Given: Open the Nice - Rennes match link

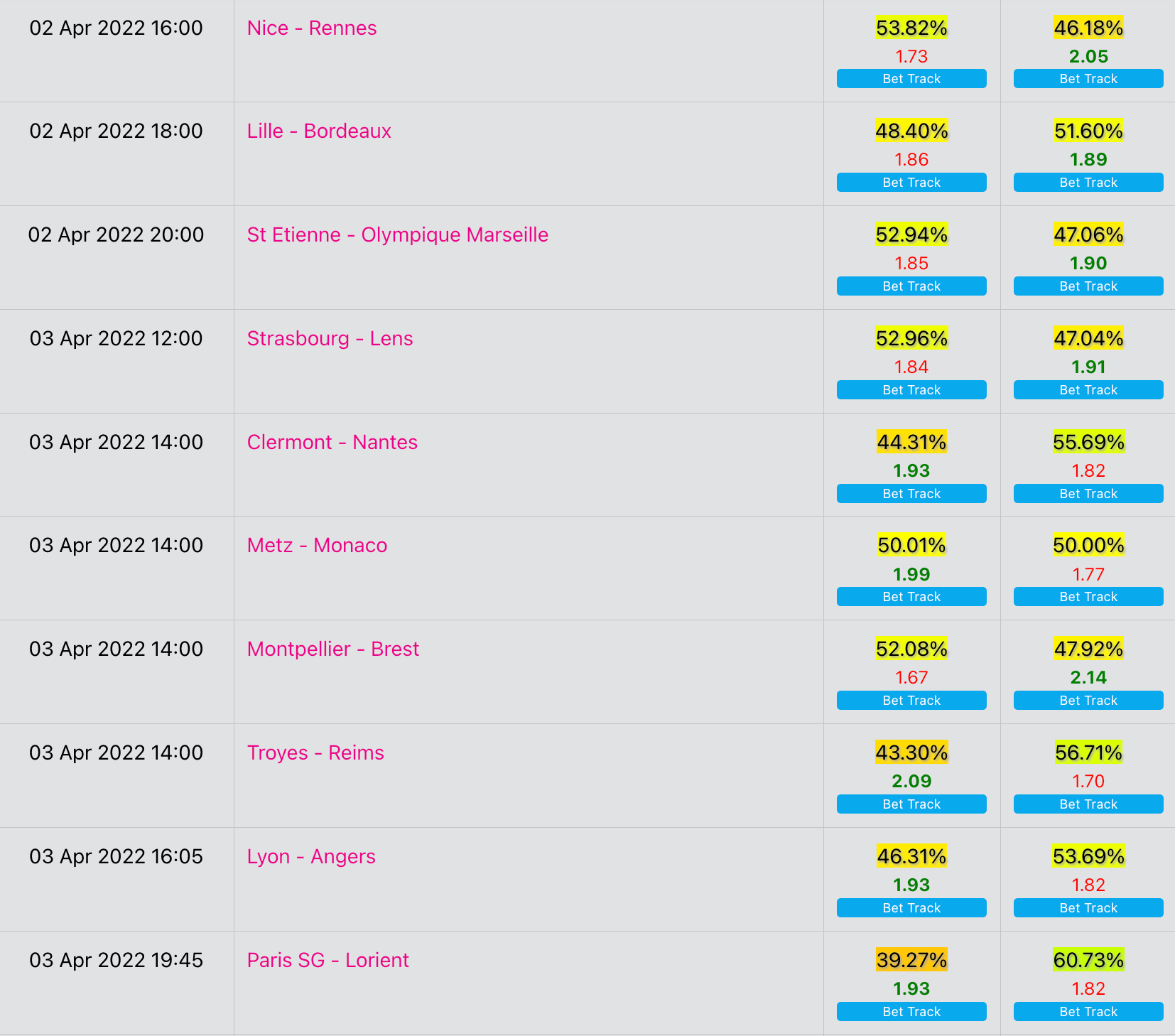Looking at the screenshot, I should coord(312,28).
